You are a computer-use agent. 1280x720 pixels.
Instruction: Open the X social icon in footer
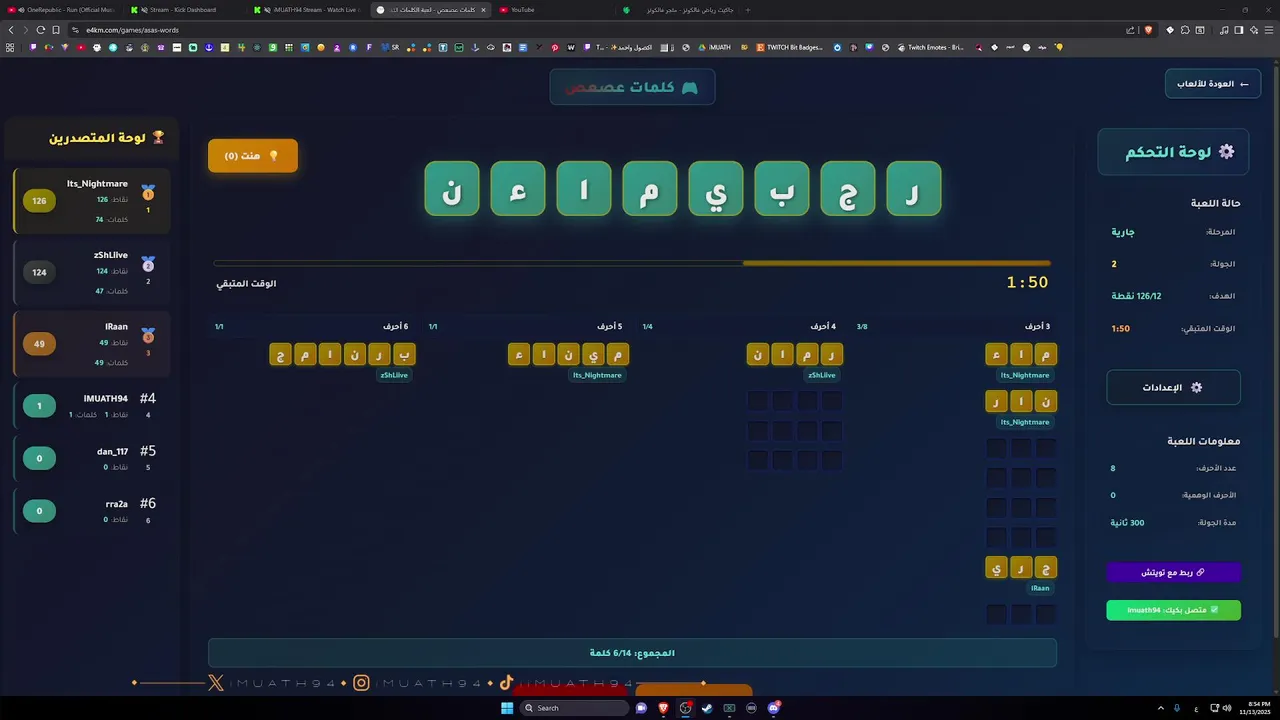click(216, 683)
